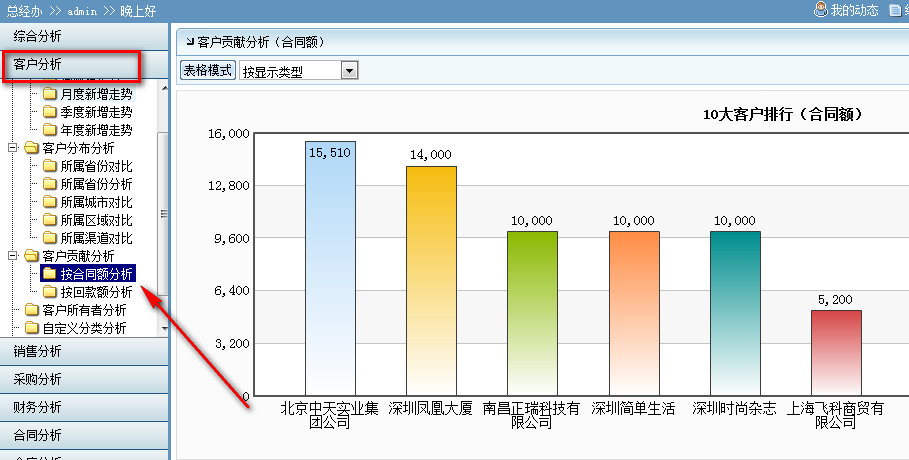The width and height of the screenshot is (909, 460).
Task: Select 客户所有者分析 in the tree
Action: (x=84, y=310)
